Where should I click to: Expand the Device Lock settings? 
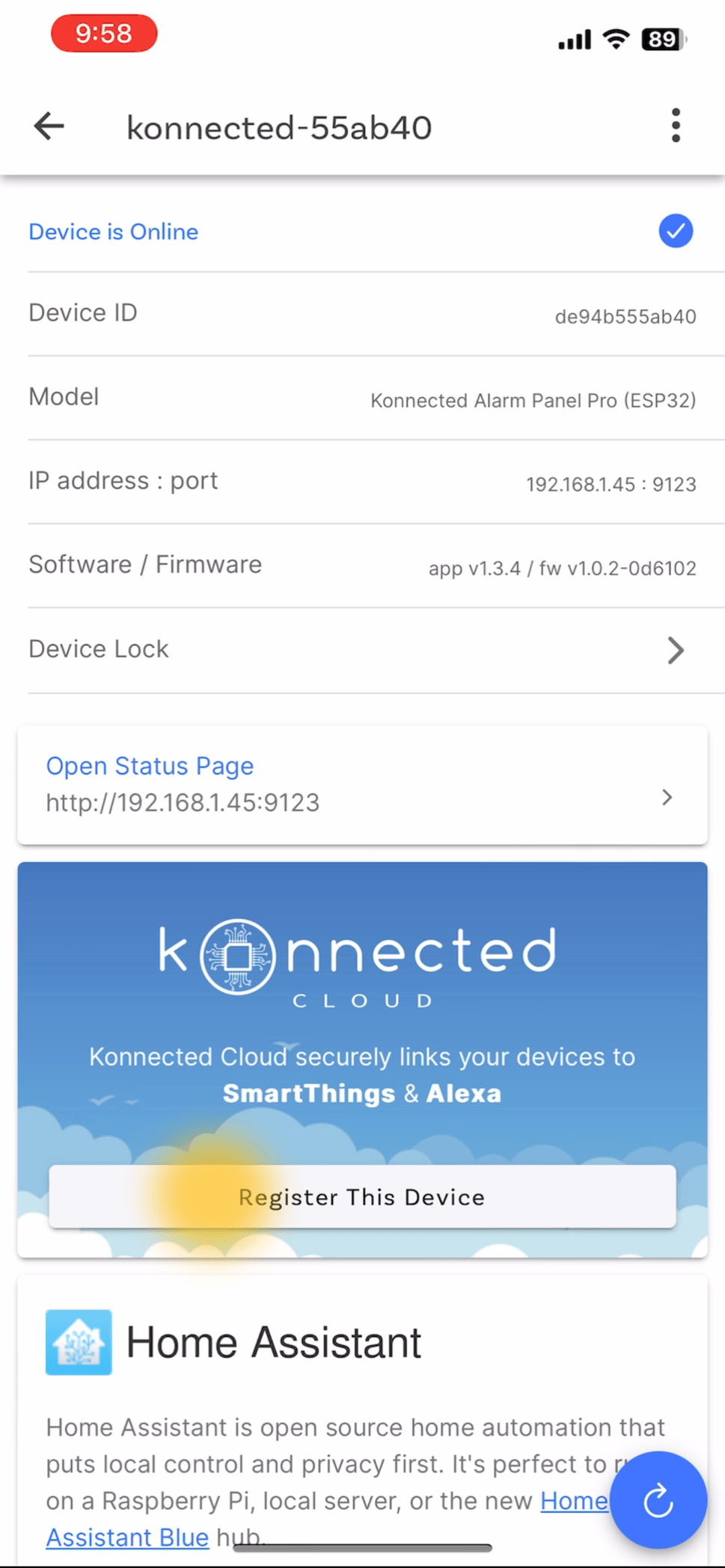[676, 650]
